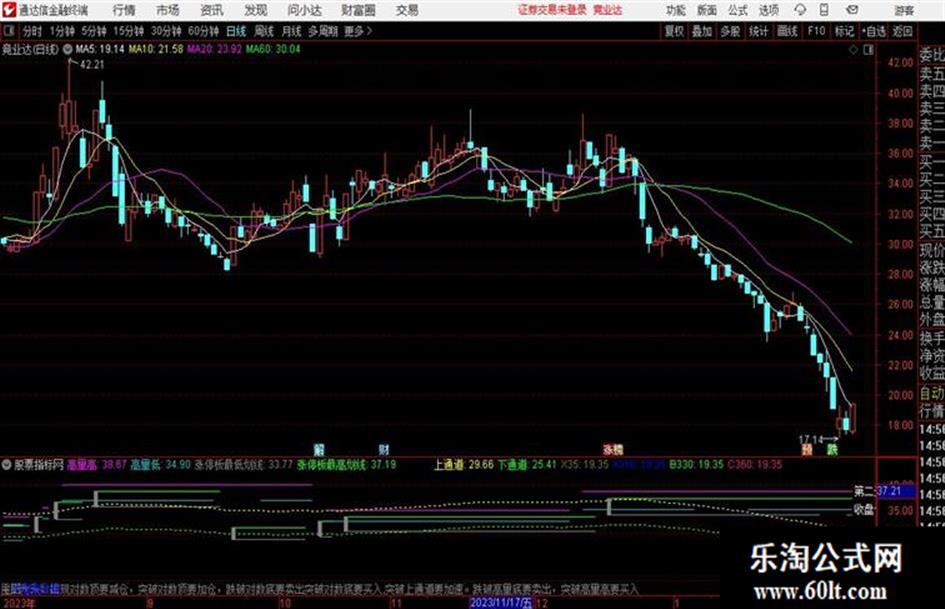The width and height of the screenshot is (945, 609).
Task: Click the 叠加 overlay button
Action: (702, 31)
